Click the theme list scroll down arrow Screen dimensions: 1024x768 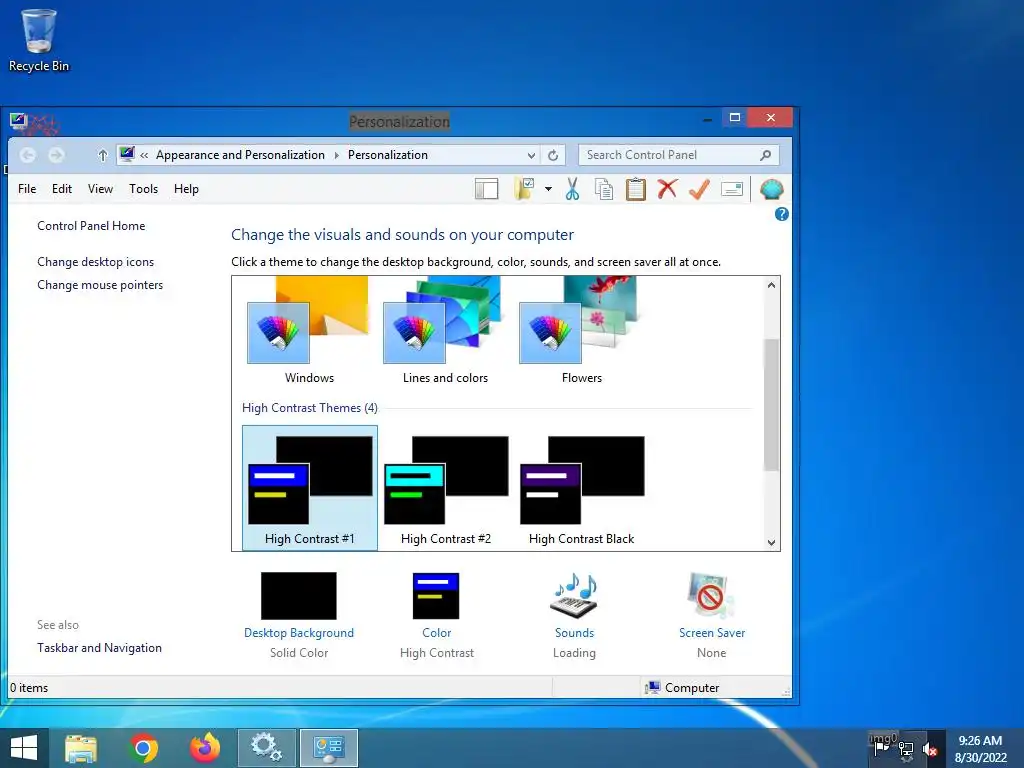(x=771, y=542)
